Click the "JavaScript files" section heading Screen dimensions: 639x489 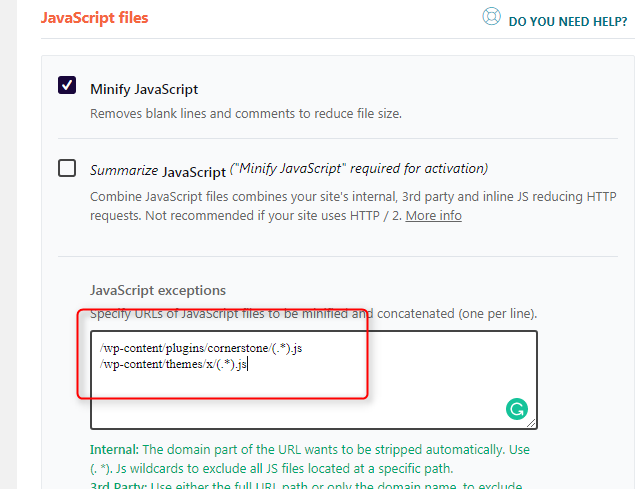pyautogui.click(x=94, y=17)
